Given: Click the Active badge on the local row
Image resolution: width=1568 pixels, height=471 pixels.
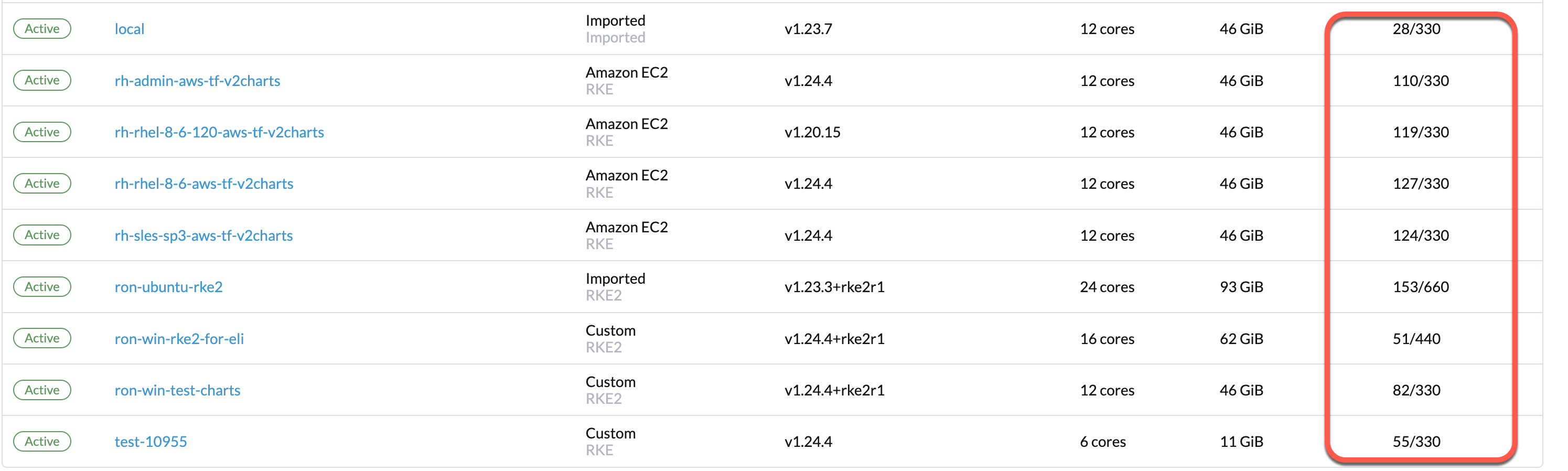Looking at the screenshot, I should 41,28.
